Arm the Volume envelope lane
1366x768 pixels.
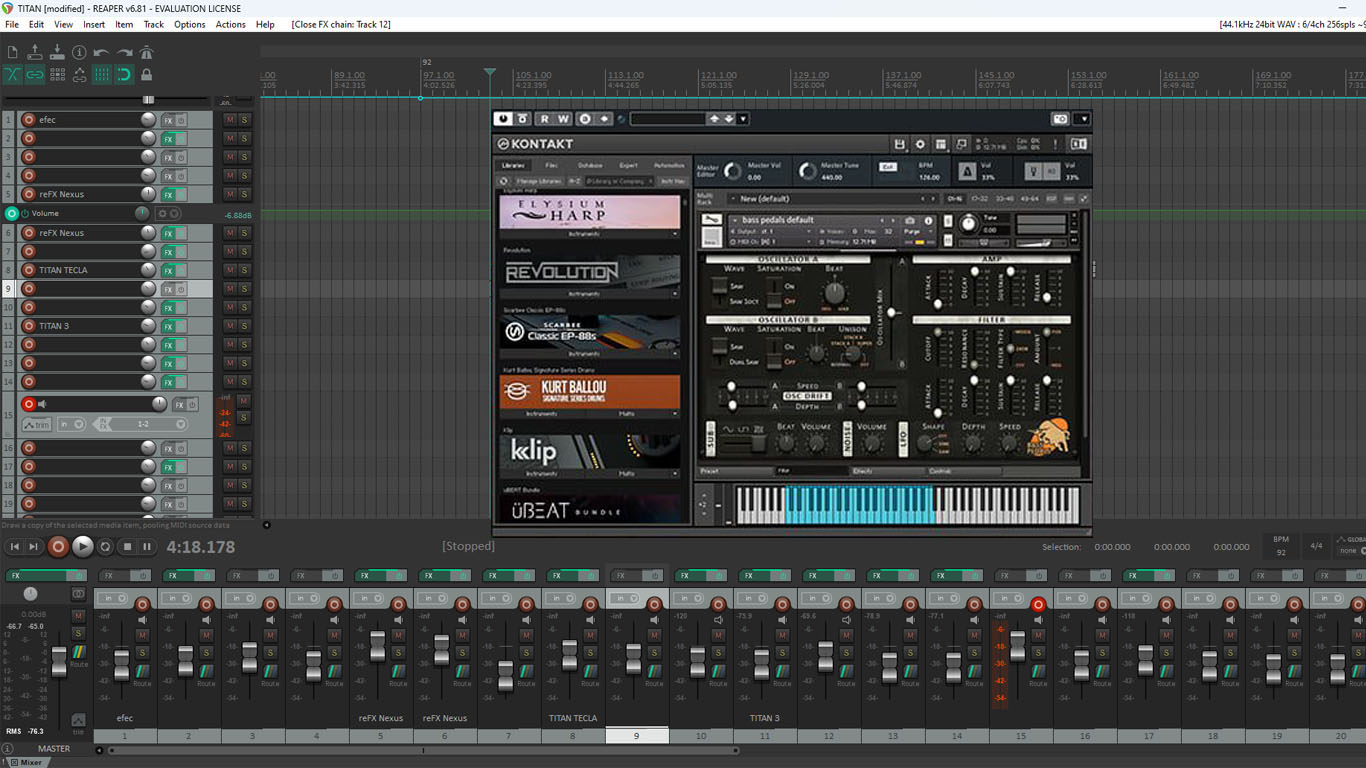pyautogui.click(x=11, y=214)
